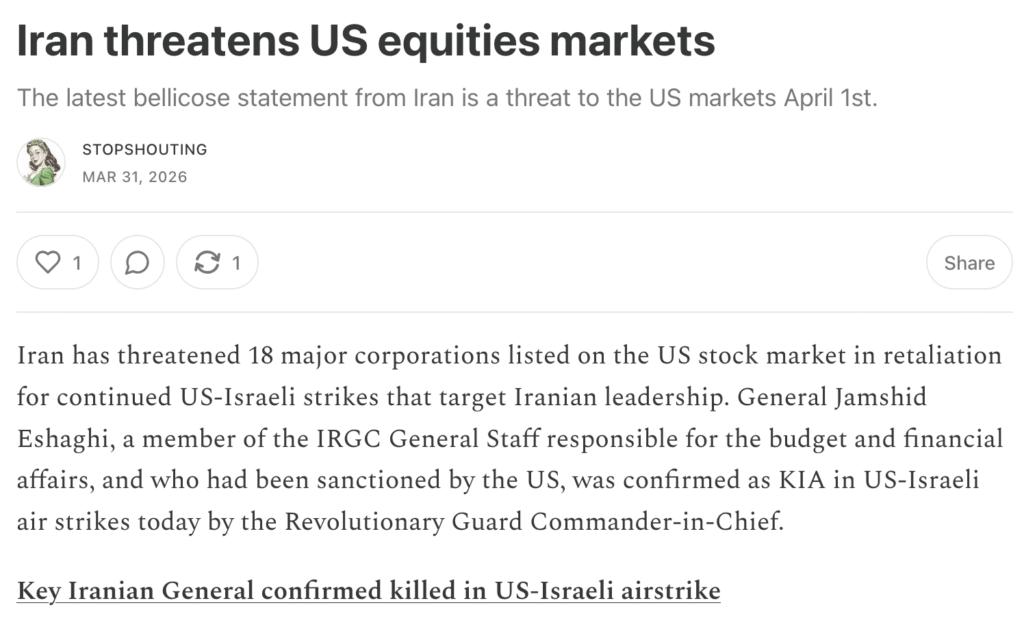Visit the STOPSHOUTING author name link
1024x627 pixels.
pyautogui.click(x=144, y=150)
